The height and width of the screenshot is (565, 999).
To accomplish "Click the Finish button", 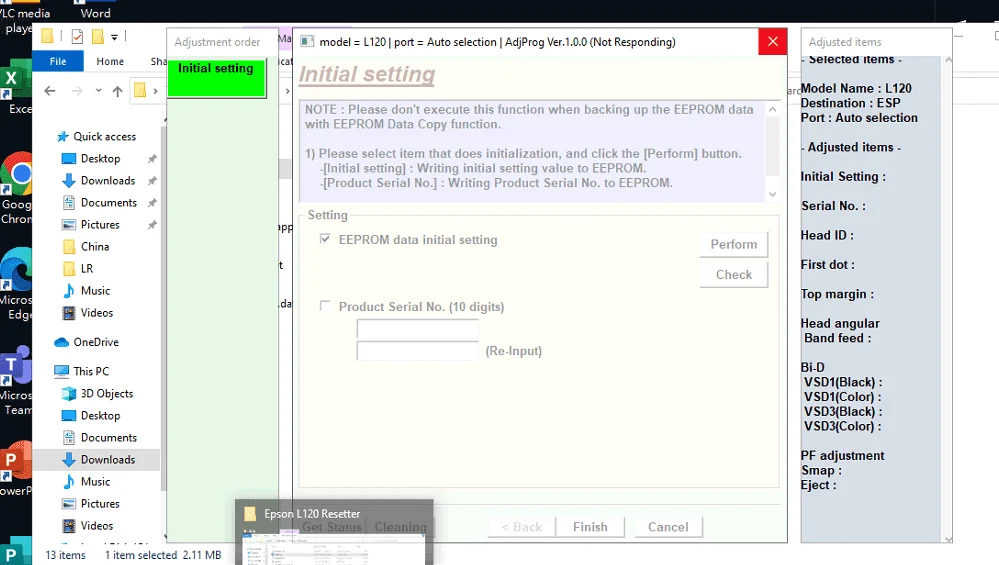I will point(590,527).
